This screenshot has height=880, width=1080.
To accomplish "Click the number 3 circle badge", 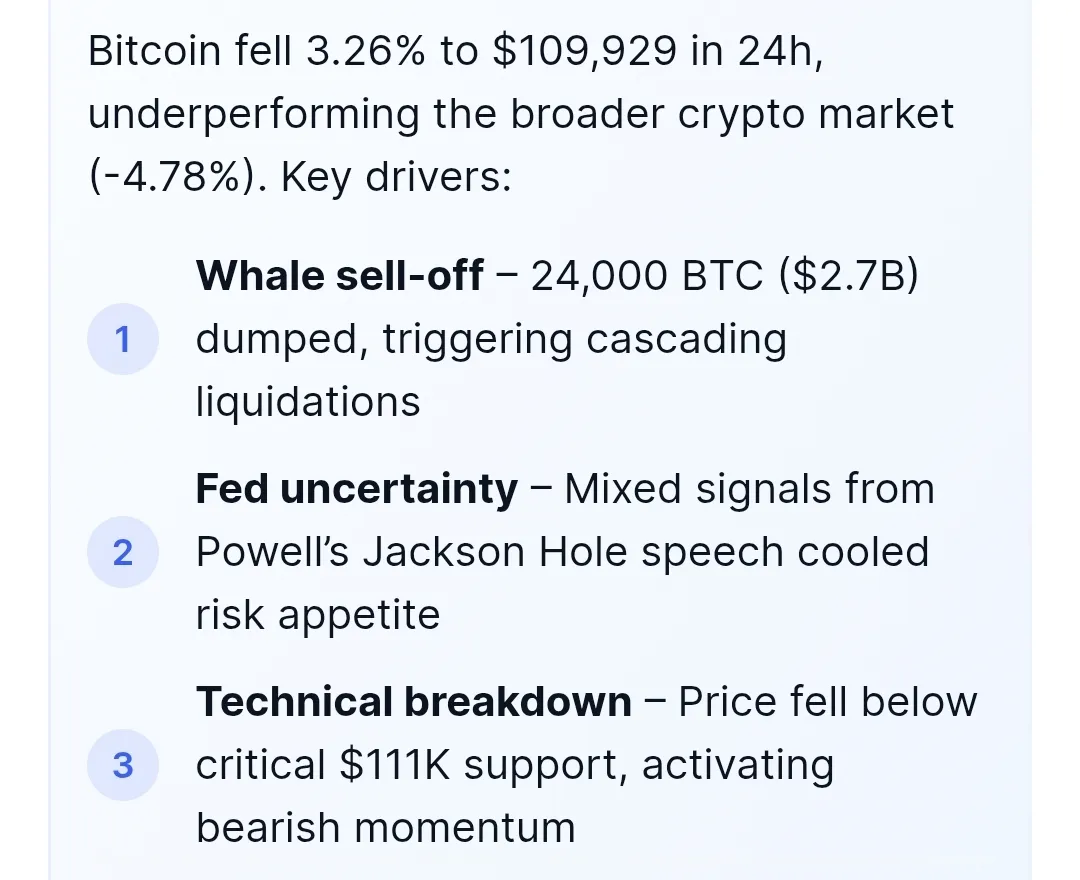I will point(123,765).
